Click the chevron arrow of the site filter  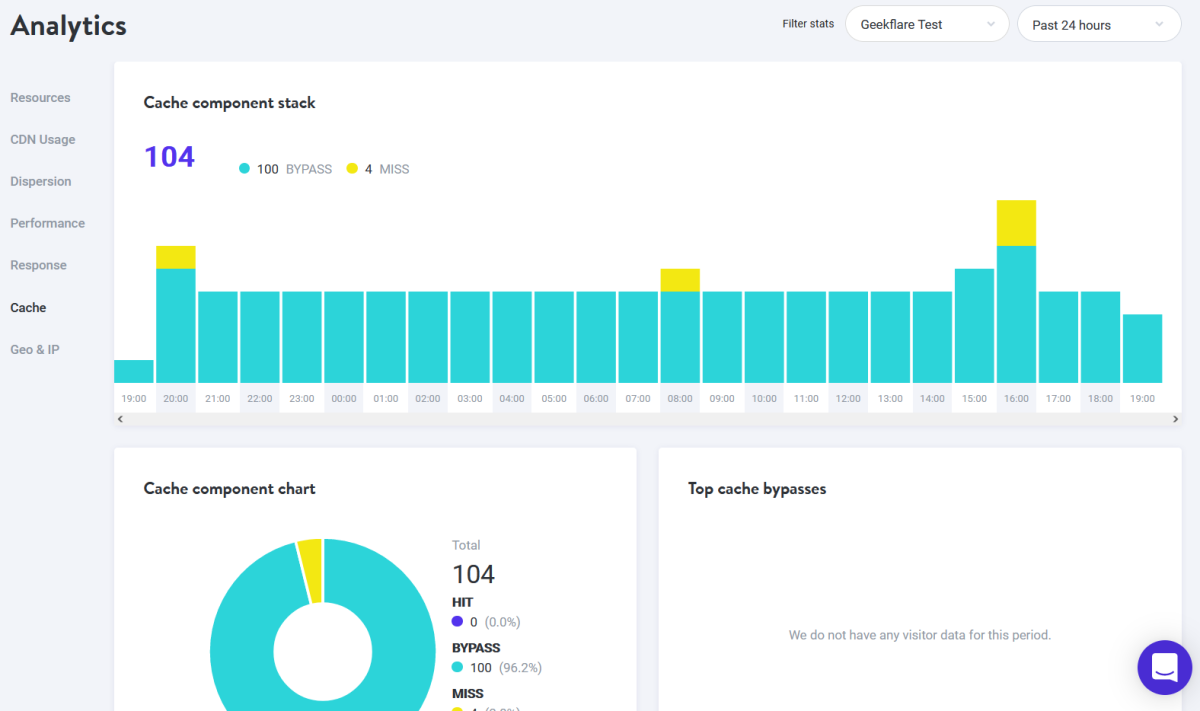[991, 25]
